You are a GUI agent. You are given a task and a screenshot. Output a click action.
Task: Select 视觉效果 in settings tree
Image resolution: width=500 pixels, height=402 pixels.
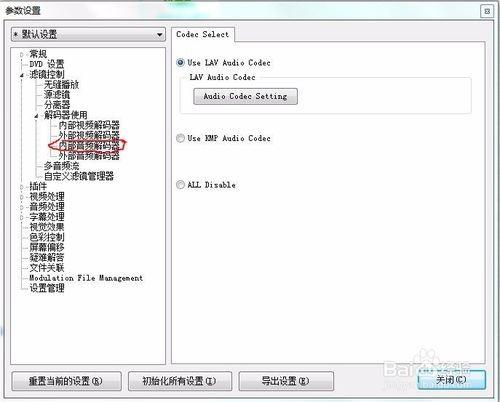pos(47,227)
